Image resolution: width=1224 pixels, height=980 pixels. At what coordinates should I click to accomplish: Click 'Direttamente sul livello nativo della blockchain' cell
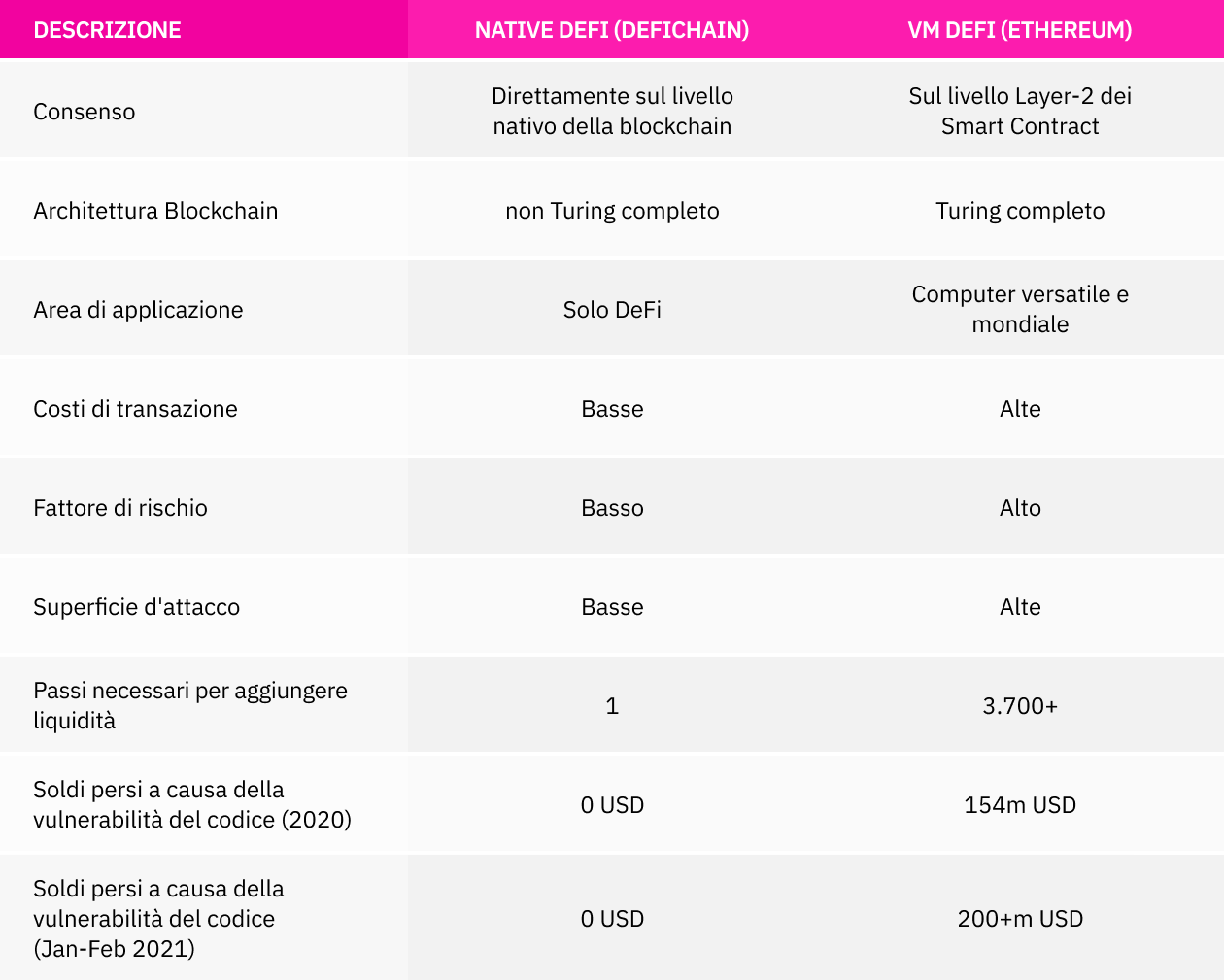pos(612,111)
